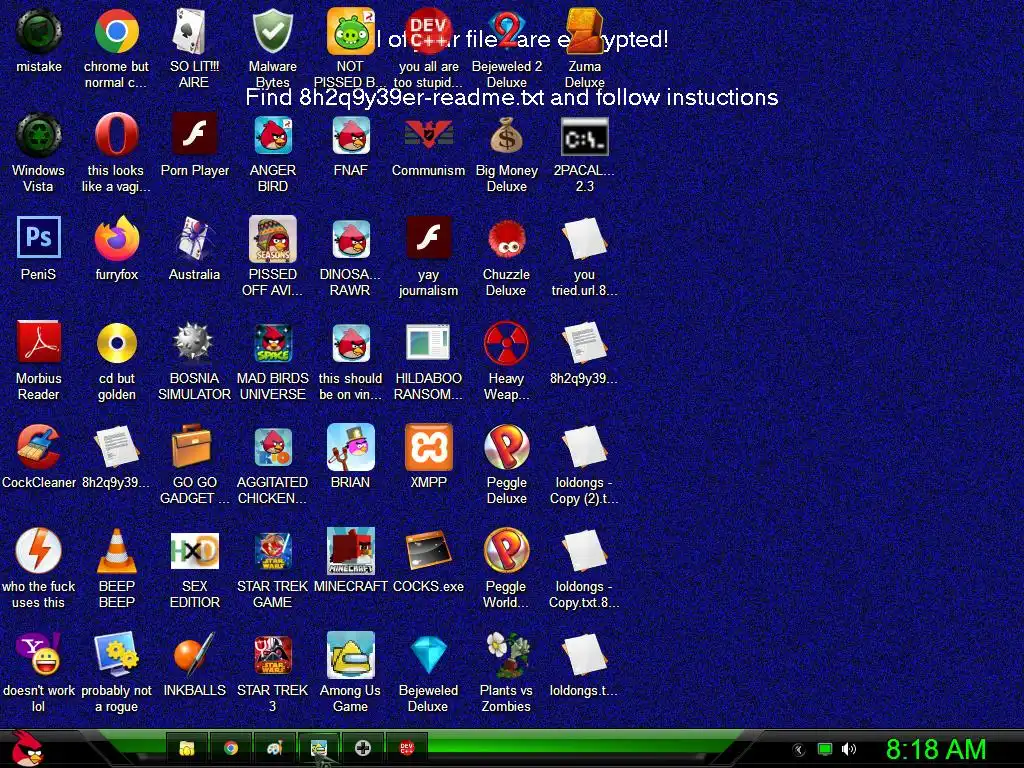The image size is (1024, 768).
Task: Click Chrome in the taskbar
Action: [x=231, y=748]
